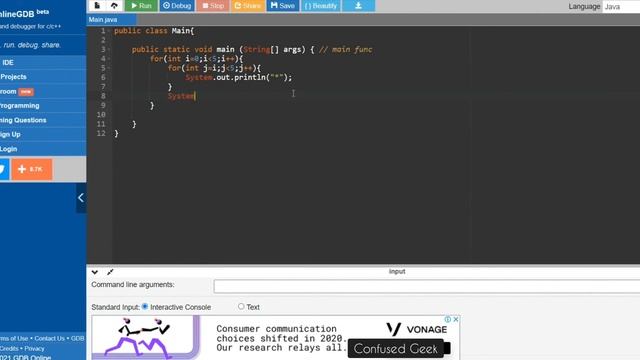Screen dimensions: 640x360
Task: Open the Classroom sidebar item
Action: pyautogui.click(x=43, y=91)
